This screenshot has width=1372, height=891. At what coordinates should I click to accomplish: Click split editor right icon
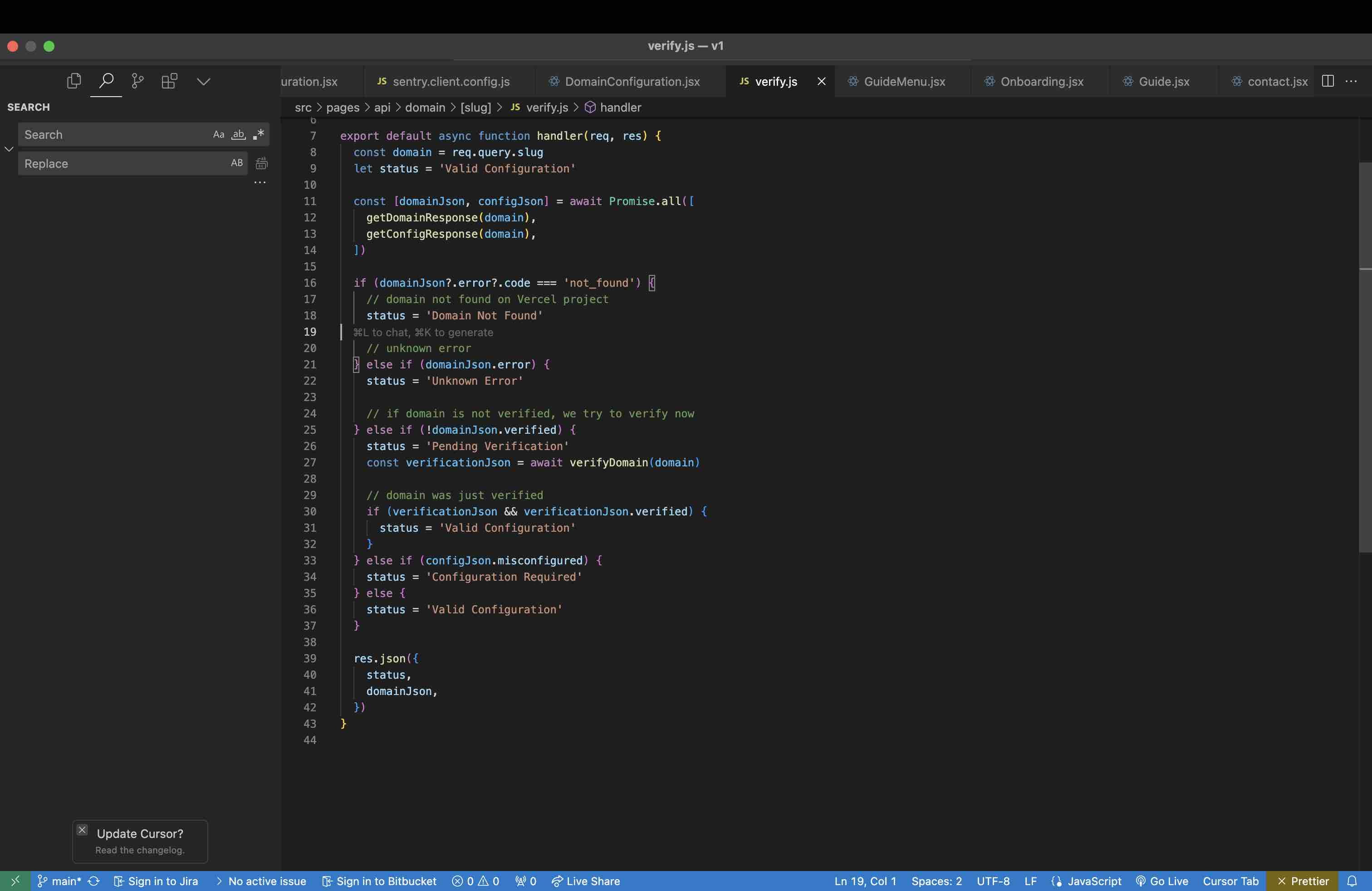[x=1328, y=81]
